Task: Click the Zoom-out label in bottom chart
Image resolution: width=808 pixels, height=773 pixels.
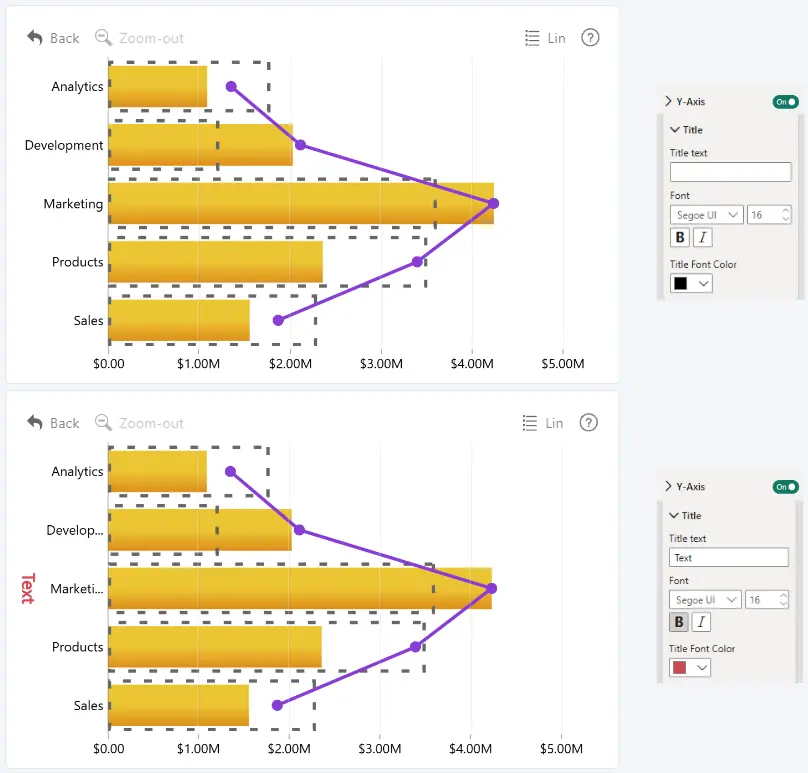Action: pos(151,423)
